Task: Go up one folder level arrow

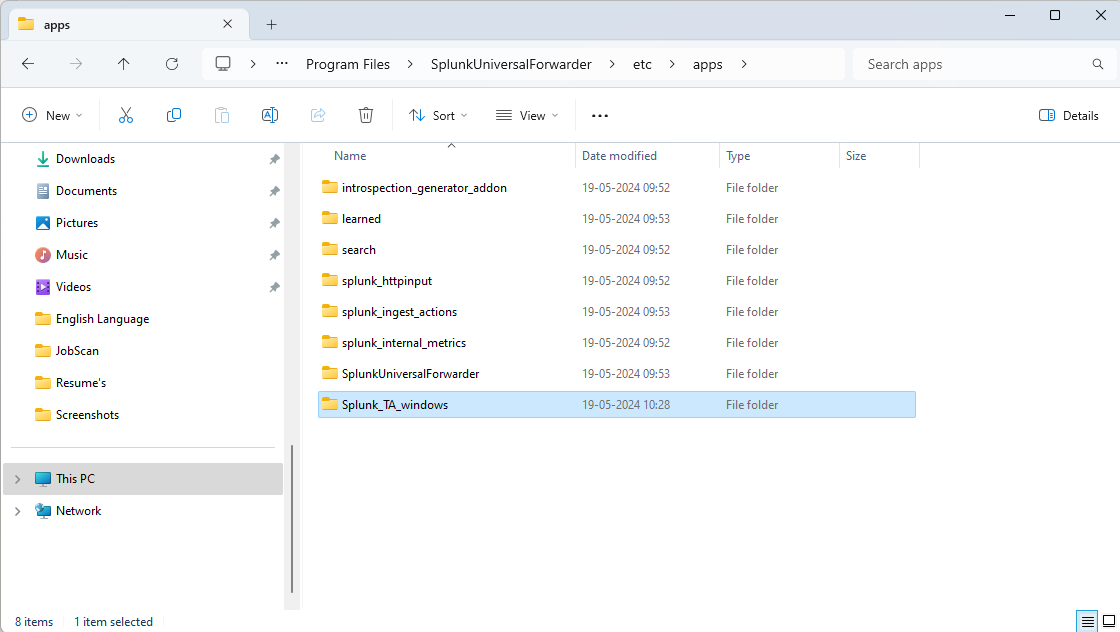Action: [x=124, y=64]
